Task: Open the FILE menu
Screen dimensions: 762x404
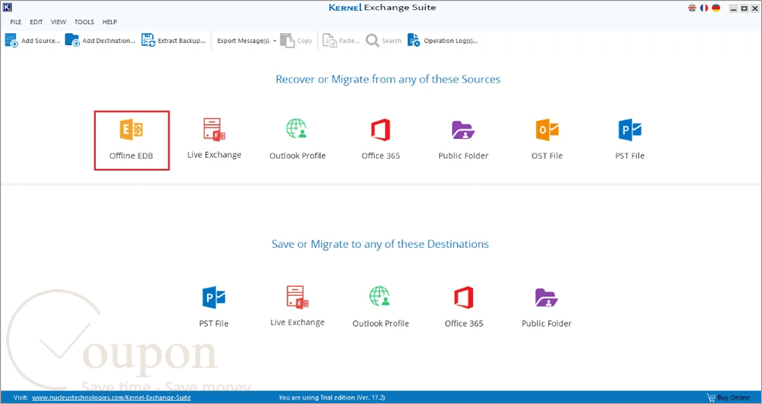Action: click(x=16, y=22)
